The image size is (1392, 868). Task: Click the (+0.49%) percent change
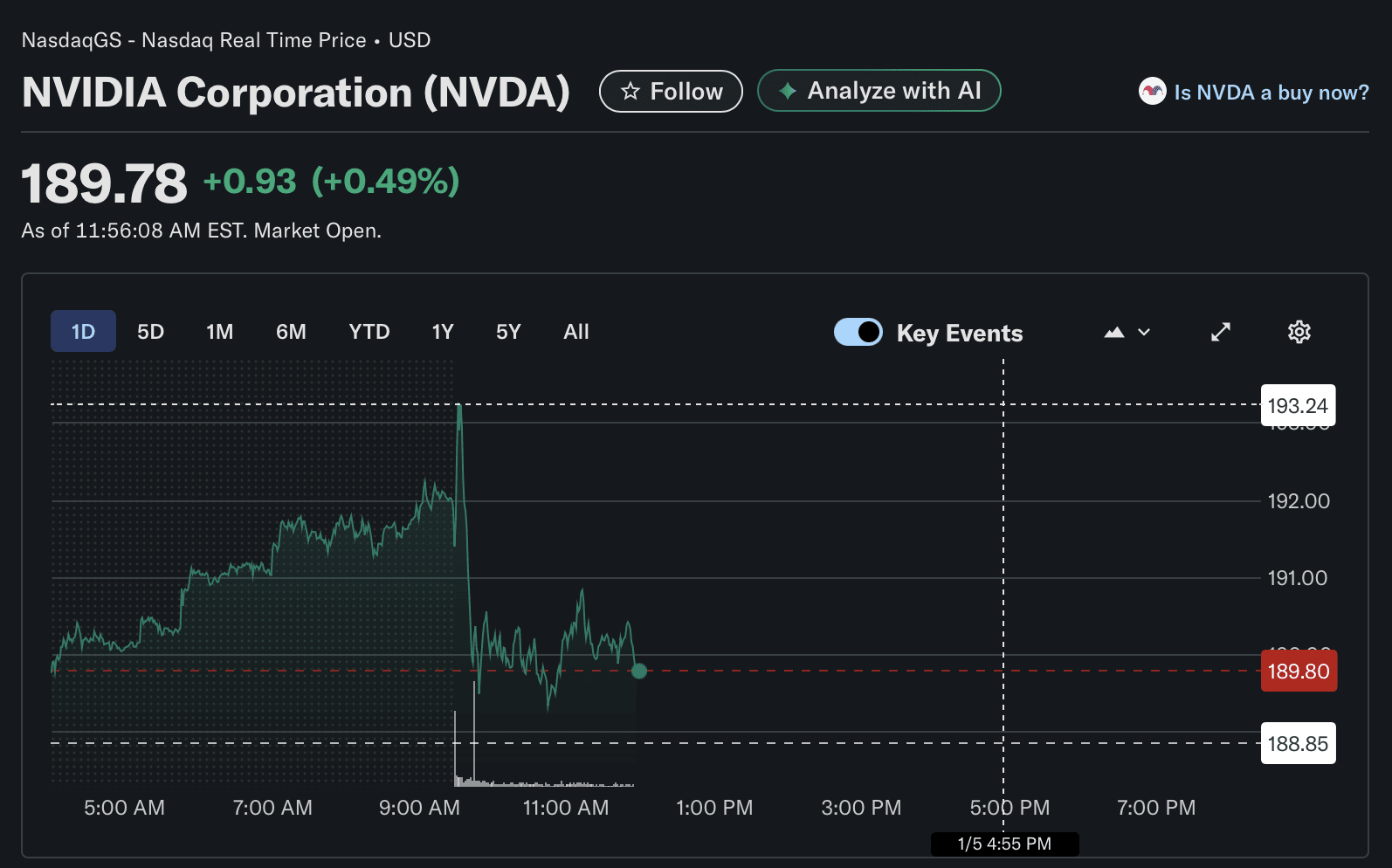[385, 181]
